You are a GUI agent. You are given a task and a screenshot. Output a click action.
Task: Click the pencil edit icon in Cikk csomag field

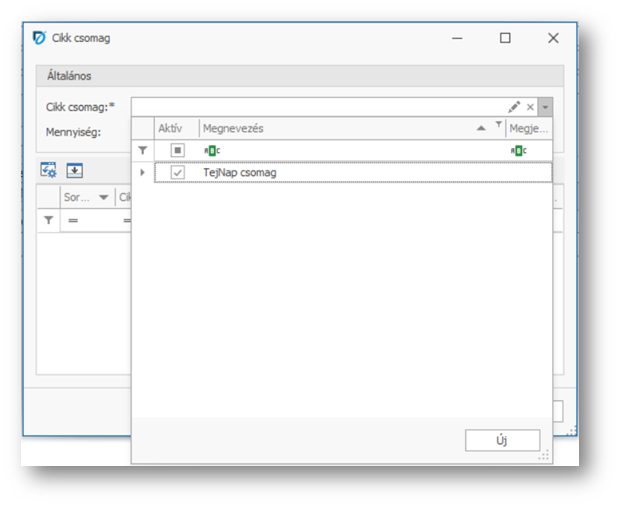tap(514, 107)
